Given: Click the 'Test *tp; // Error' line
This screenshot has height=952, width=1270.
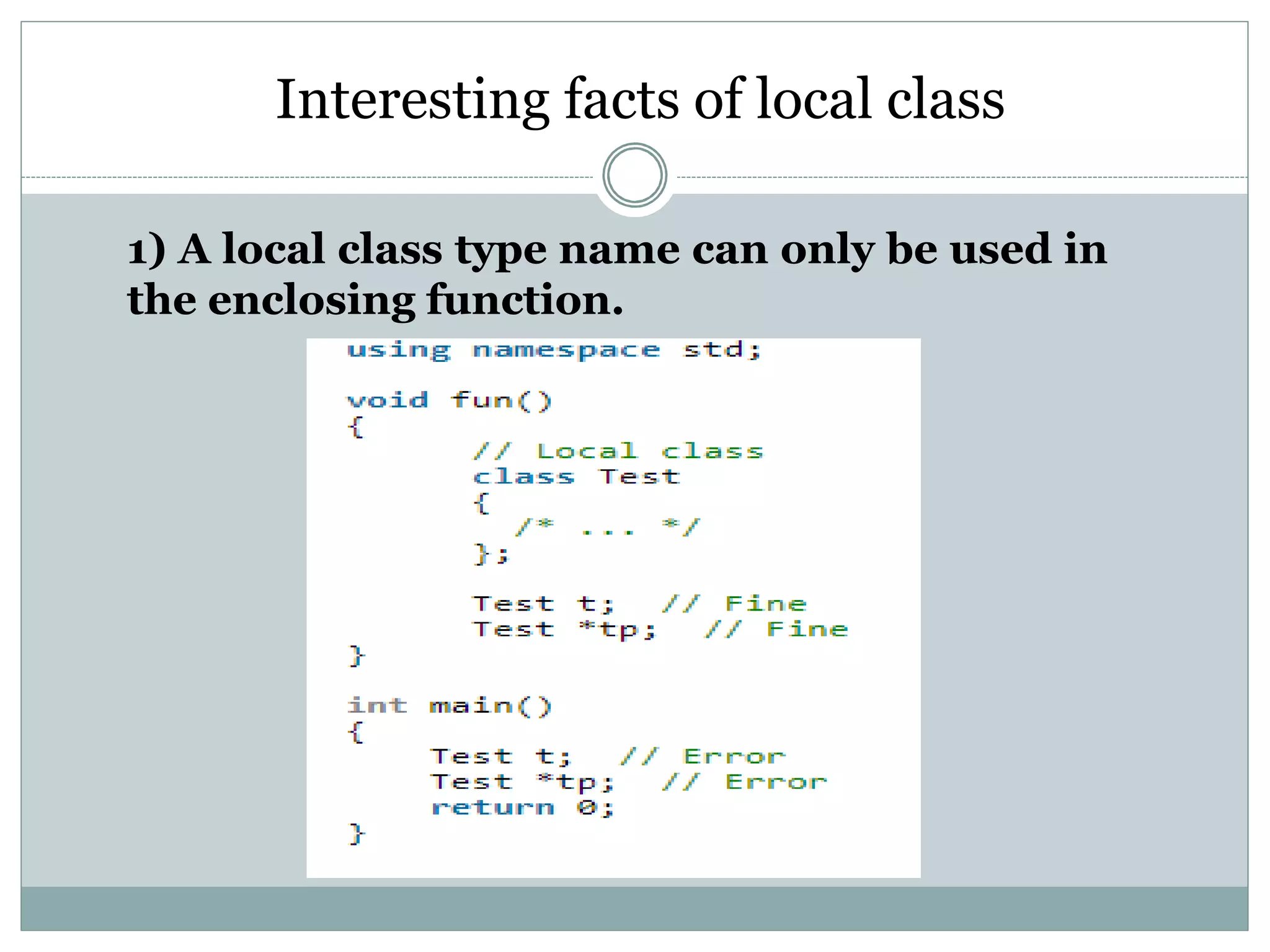Looking at the screenshot, I should point(629,782).
